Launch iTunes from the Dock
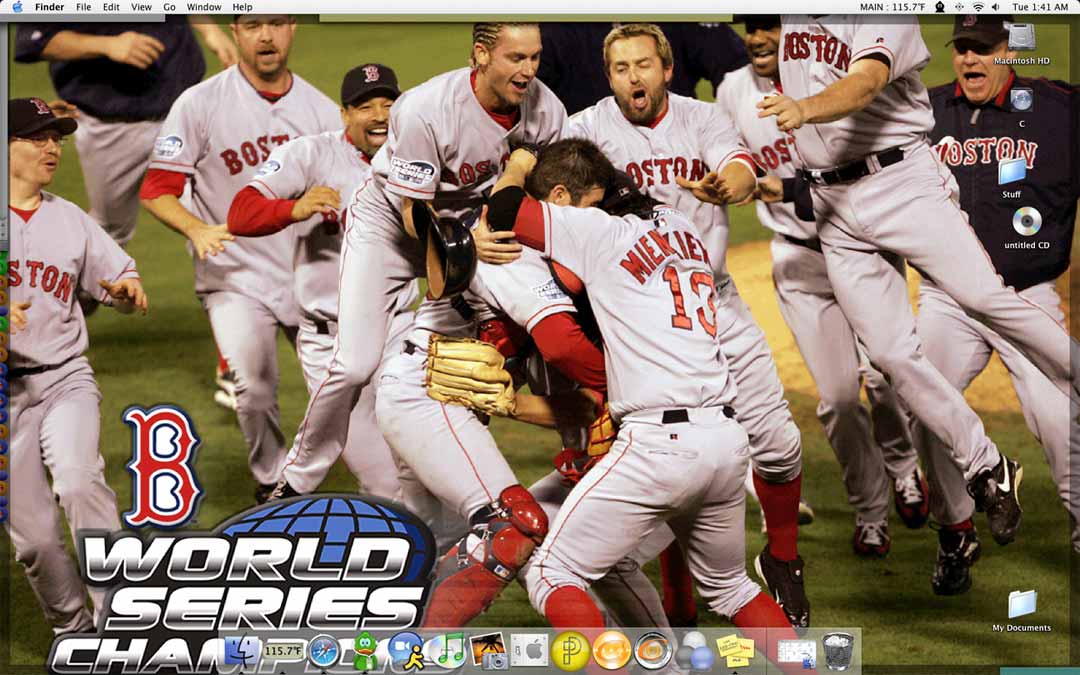This screenshot has width=1080, height=675. [x=448, y=651]
